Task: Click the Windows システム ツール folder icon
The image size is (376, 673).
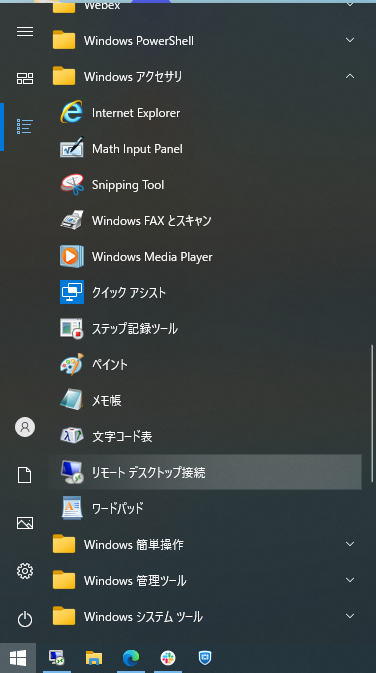Action: tap(64, 616)
